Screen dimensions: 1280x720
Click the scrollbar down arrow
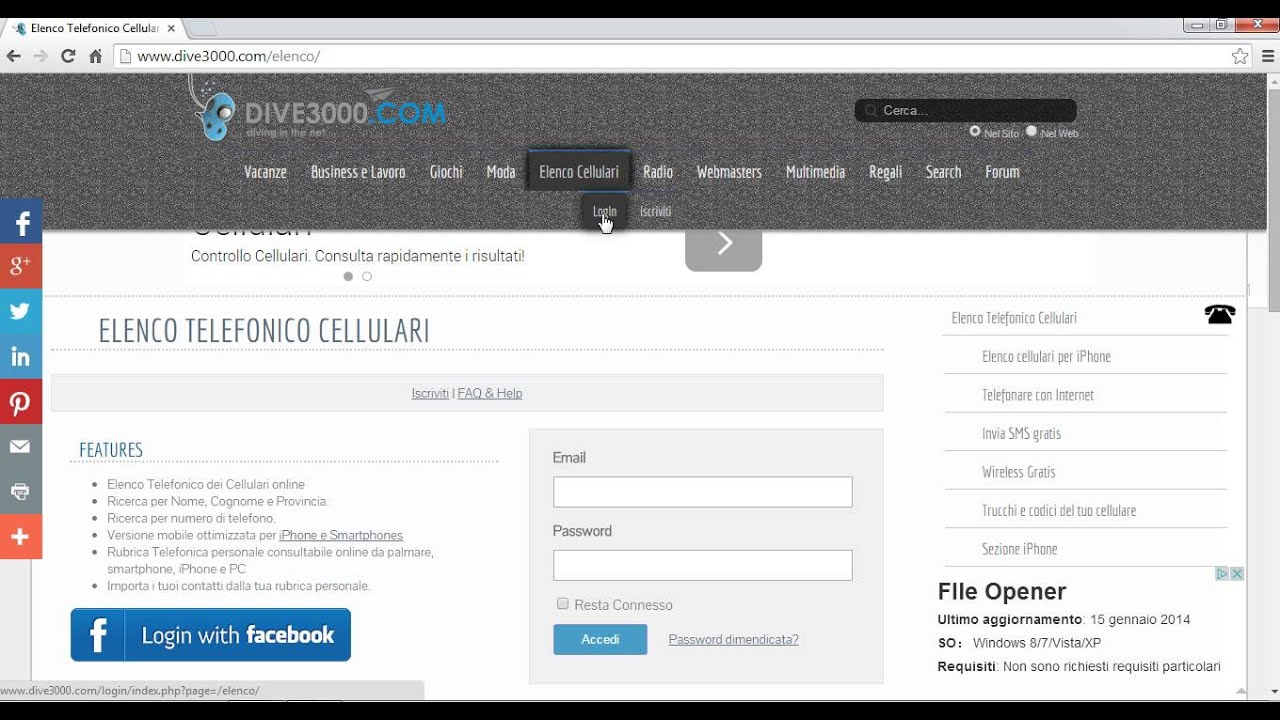point(1272,692)
